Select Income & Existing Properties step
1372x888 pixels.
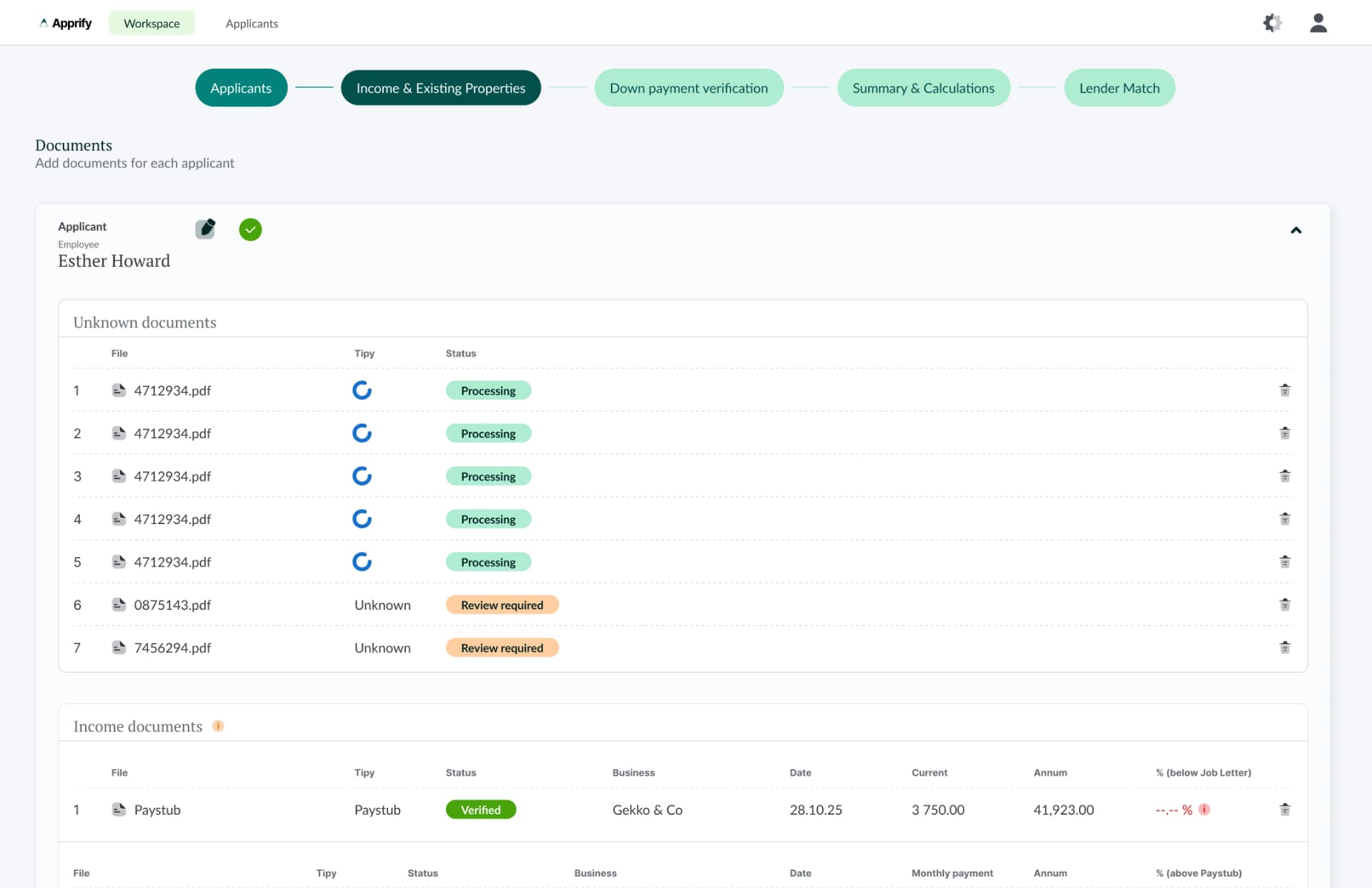point(441,88)
